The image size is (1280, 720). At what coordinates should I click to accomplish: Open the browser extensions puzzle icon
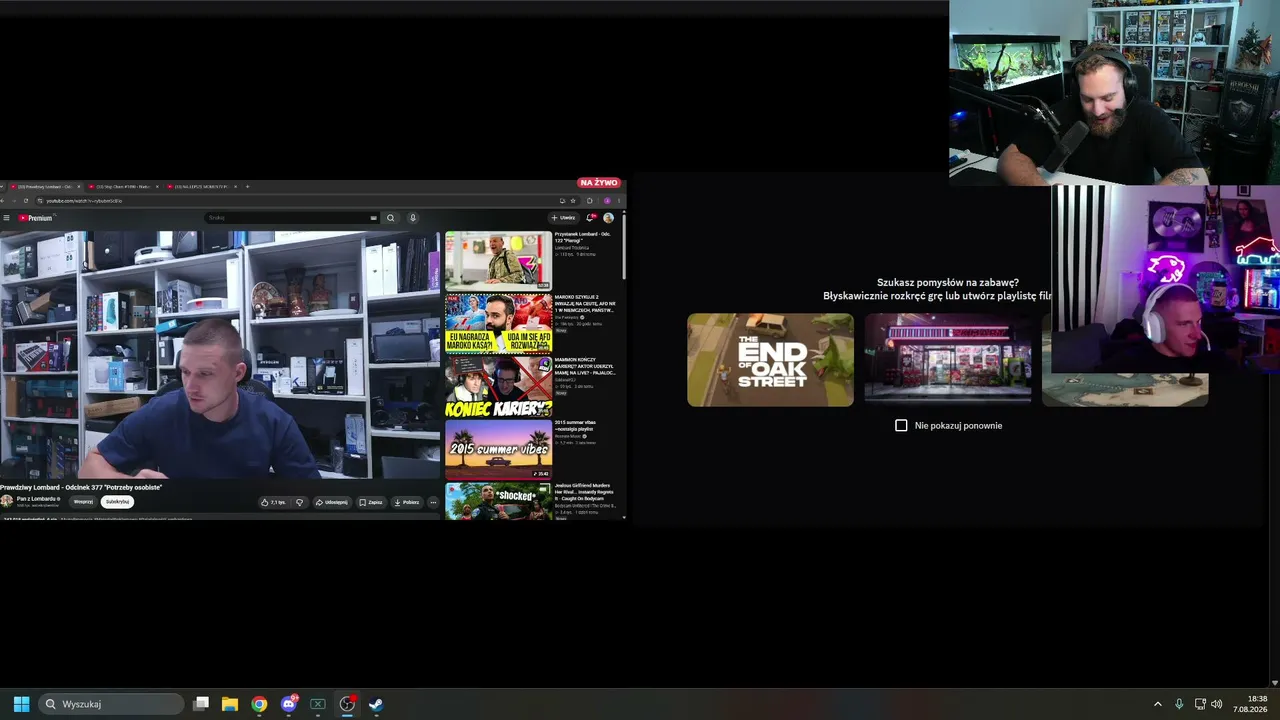click(590, 201)
